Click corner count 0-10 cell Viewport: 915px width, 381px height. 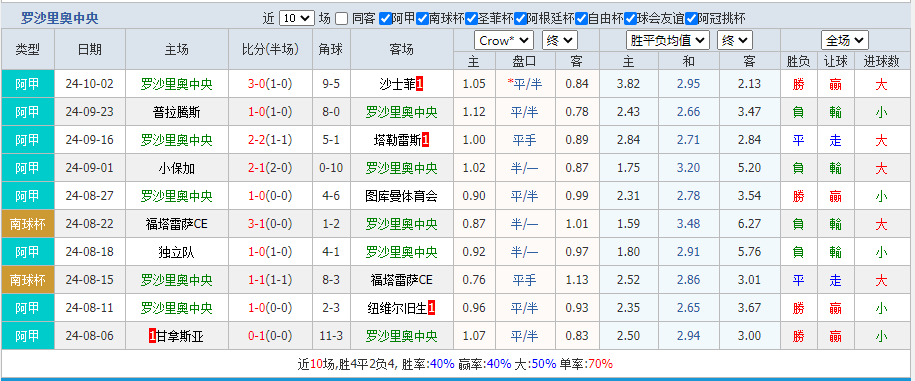tap(331, 168)
